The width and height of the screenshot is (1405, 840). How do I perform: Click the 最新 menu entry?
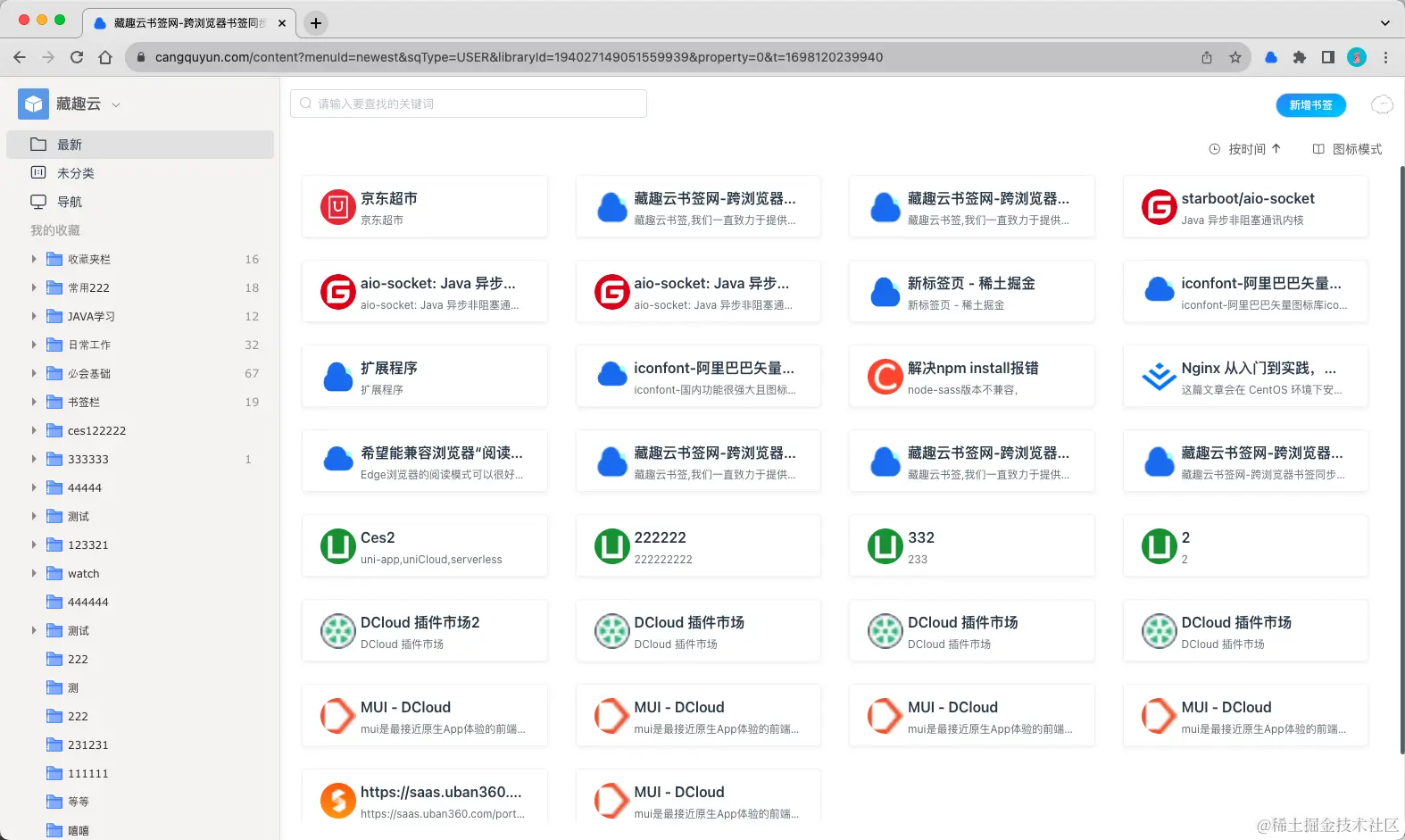click(x=140, y=145)
